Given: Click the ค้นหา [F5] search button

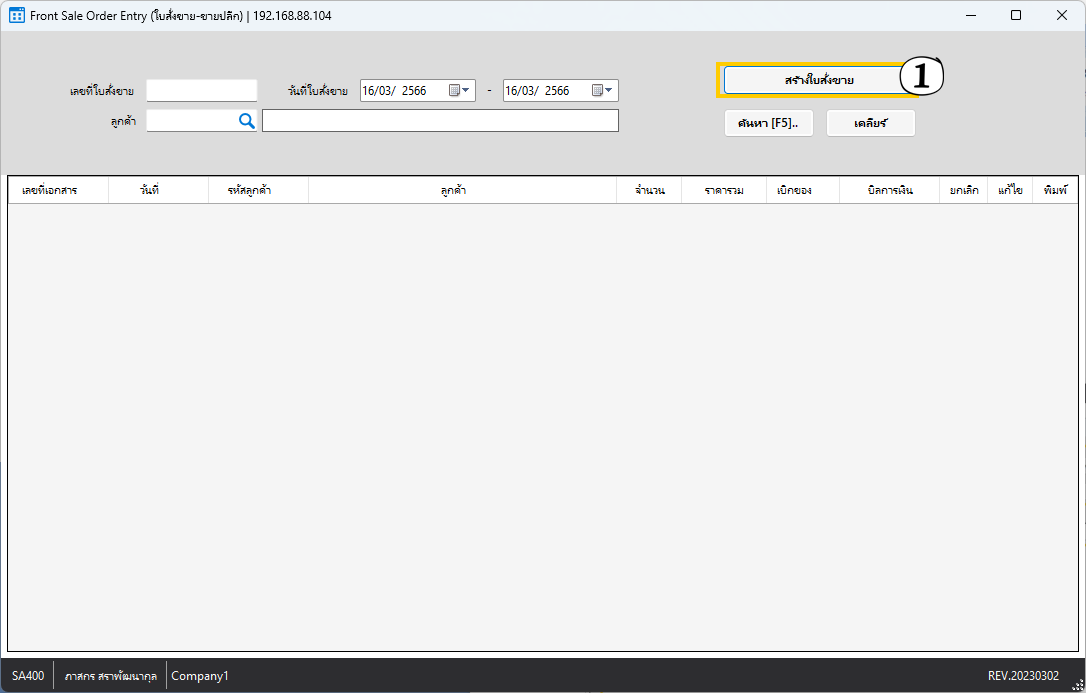Looking at the screenshot, I should 768,123.
